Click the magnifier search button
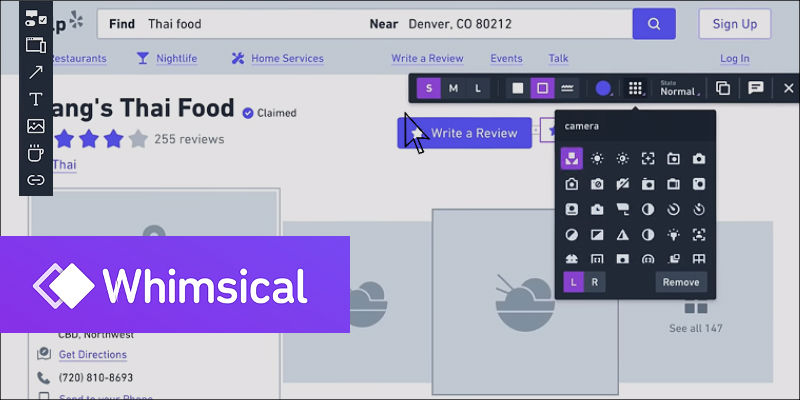 (x=654, y=24)
